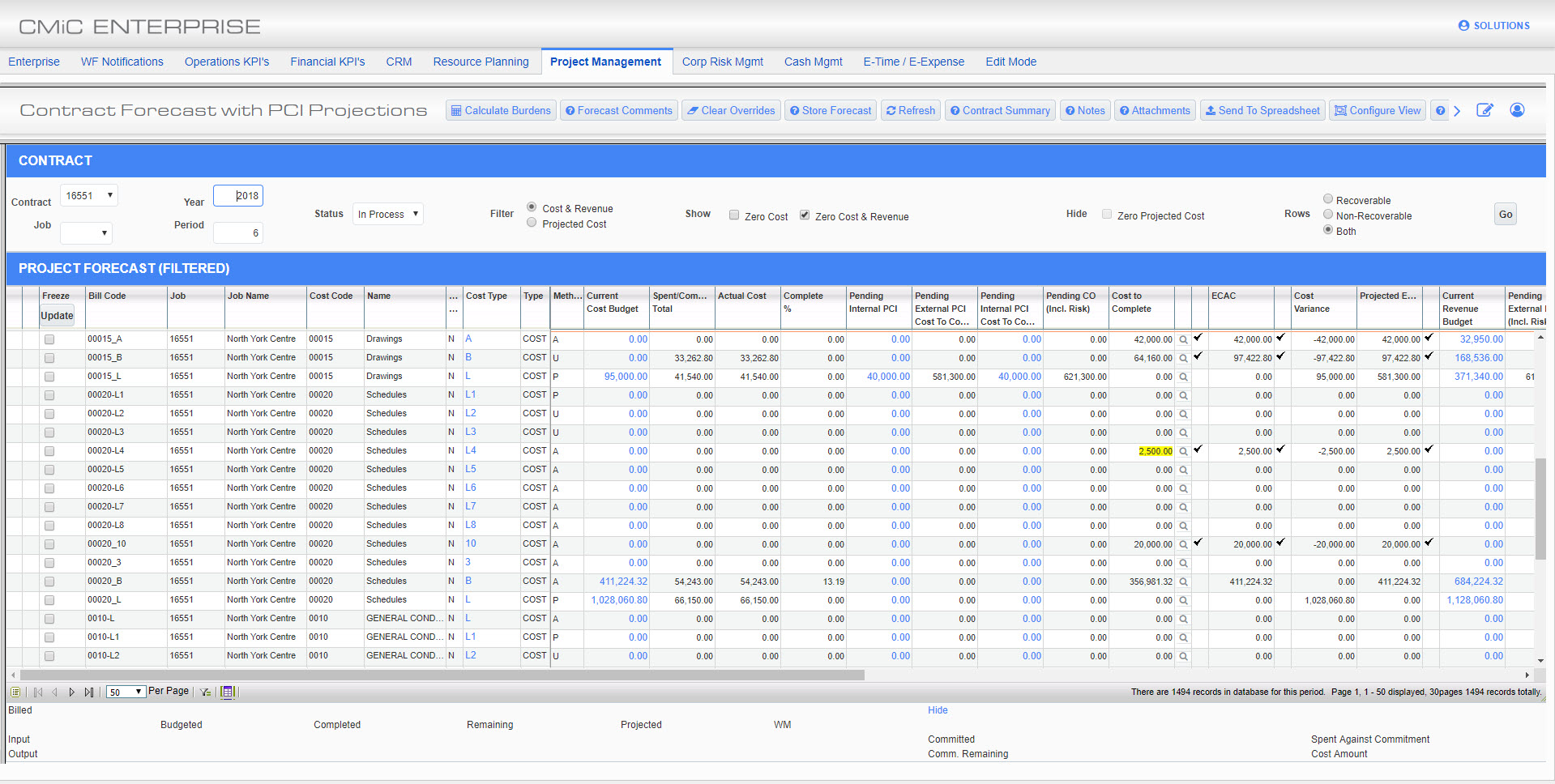Tick the freeze checkbox for bill 00020-L4

click(49, 451)
